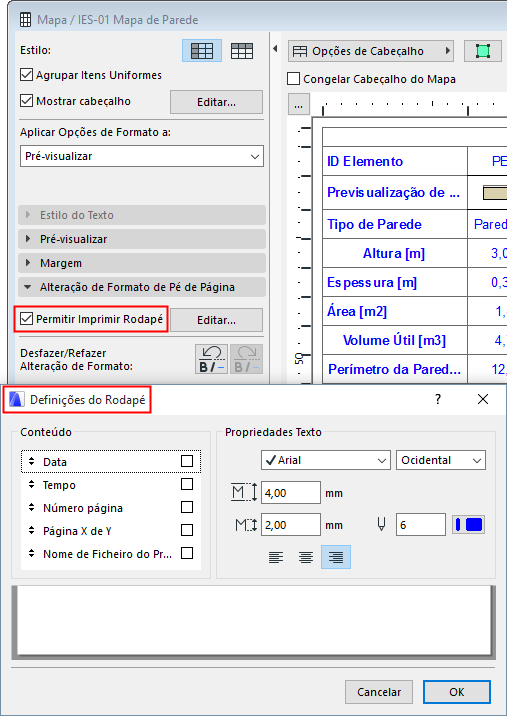Click the green fit-to-window icon
The image size is (507, 716).
click(x=482, y=51)
